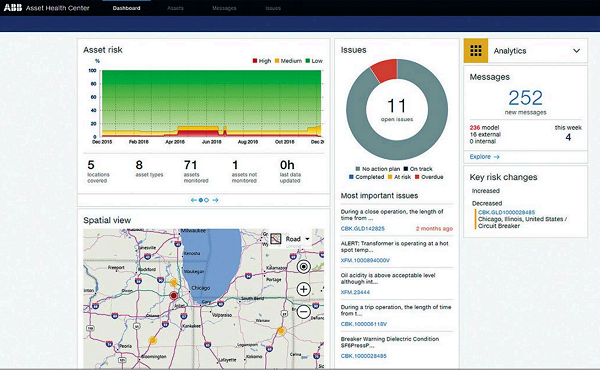Image resolution: width=600 pixels, height=370 pixels.
Task: Click the 0h last data updated stat
Action: tap(290, 171)
